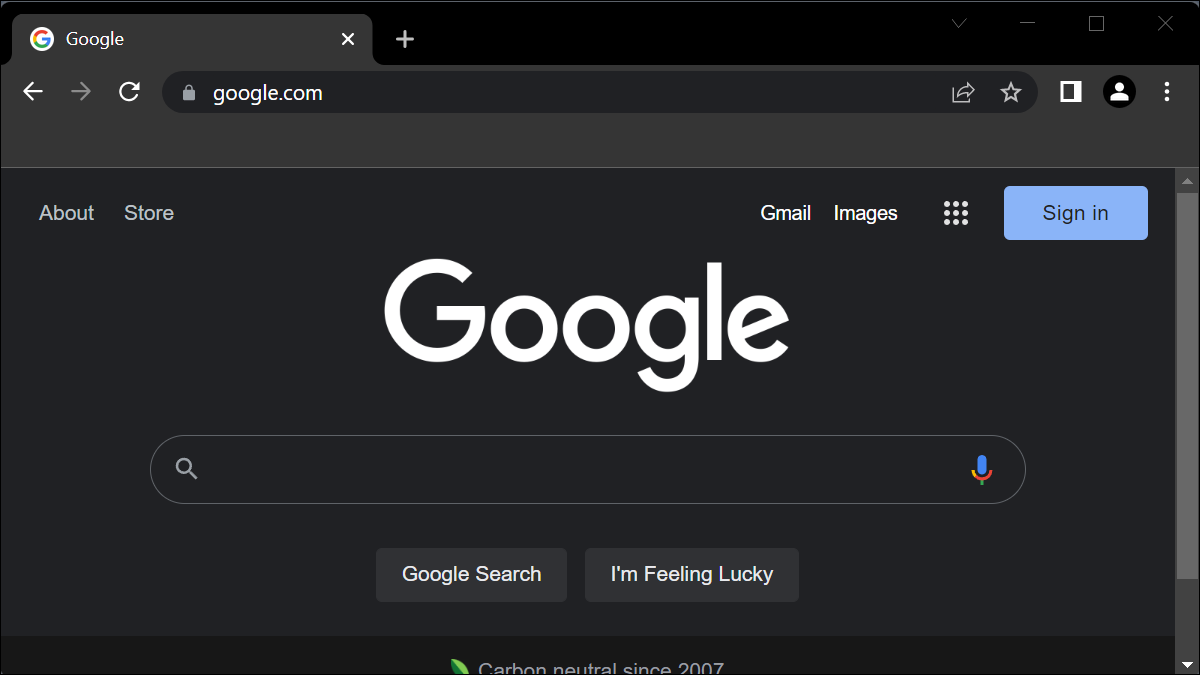Show the Chrome side panel

click(x=1070, y=92)
